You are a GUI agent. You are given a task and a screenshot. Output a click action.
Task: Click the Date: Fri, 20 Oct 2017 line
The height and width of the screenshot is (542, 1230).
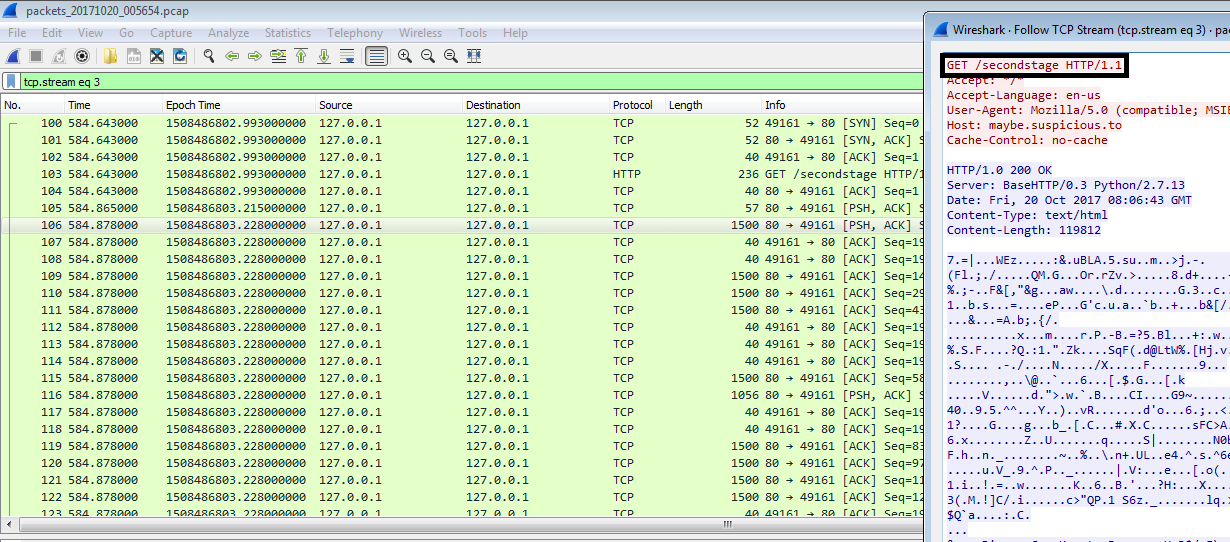[1069, 200]
